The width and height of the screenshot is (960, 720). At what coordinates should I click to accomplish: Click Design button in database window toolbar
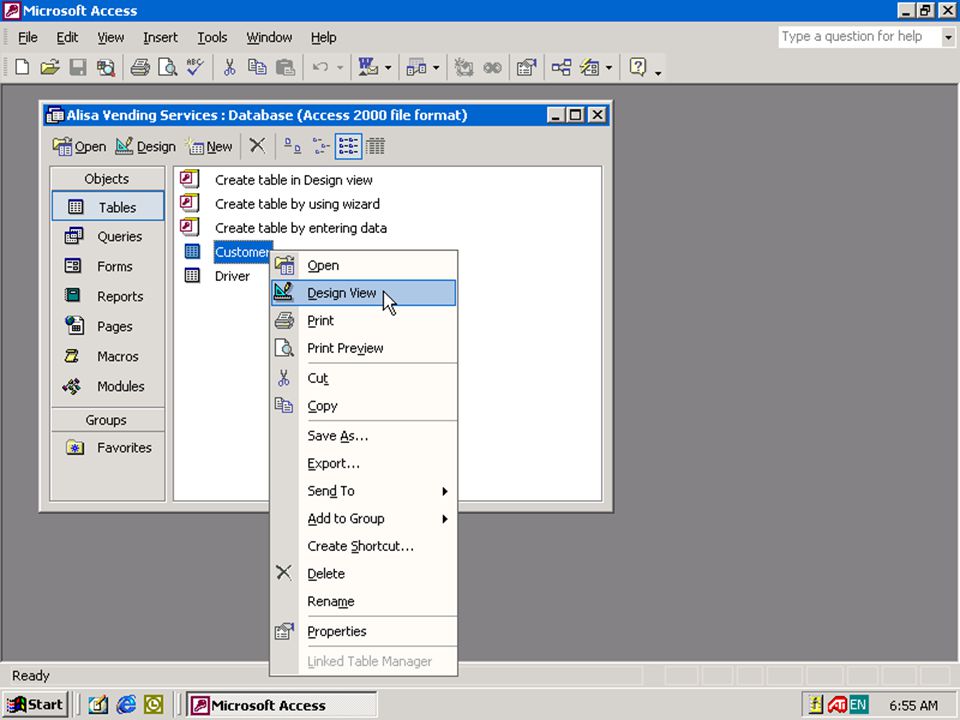[146, 146]
